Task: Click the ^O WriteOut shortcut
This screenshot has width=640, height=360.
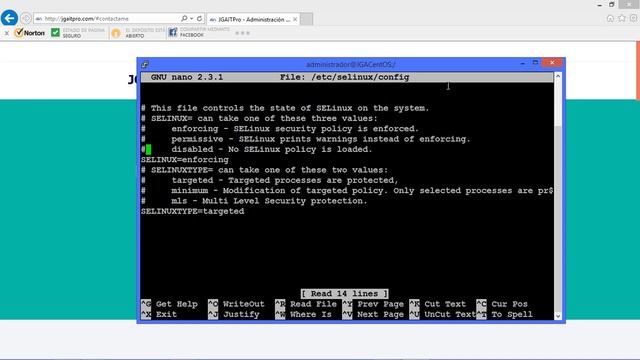Action: [x=236, y=304]
